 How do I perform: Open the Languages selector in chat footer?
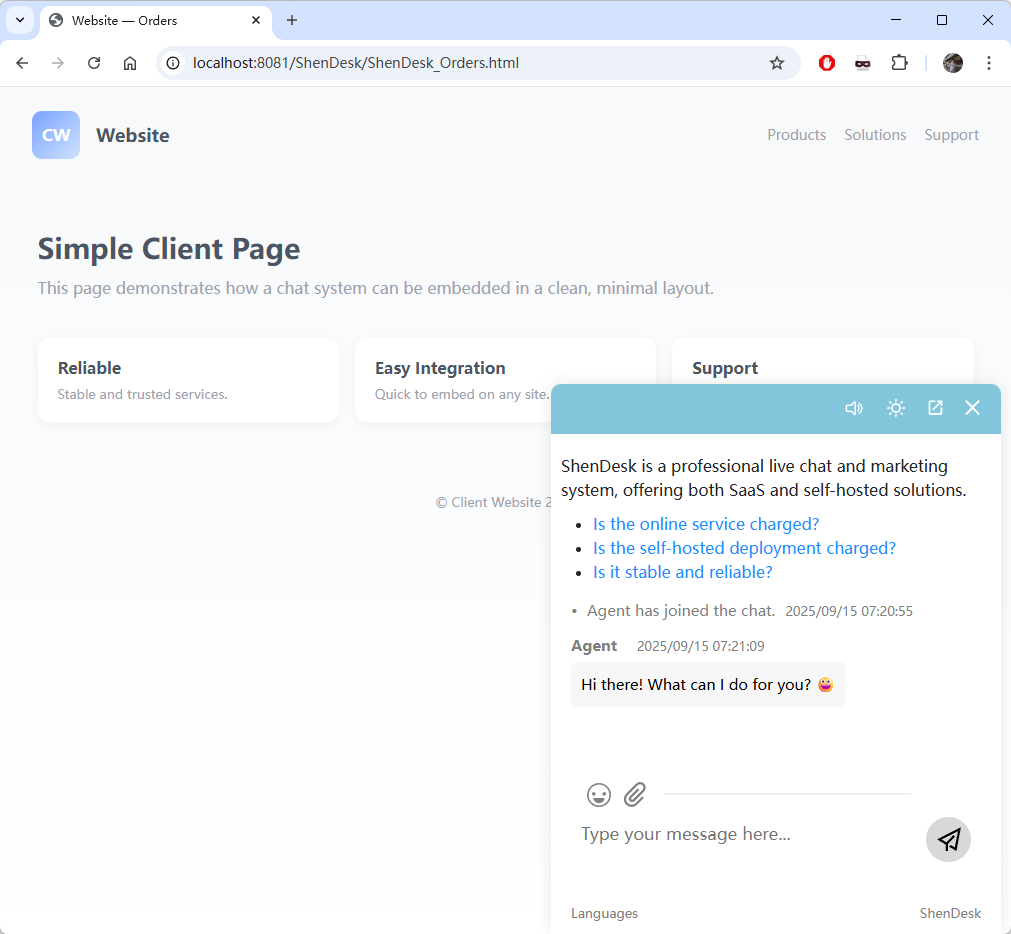pyautogui.click(x=604, y=913)
